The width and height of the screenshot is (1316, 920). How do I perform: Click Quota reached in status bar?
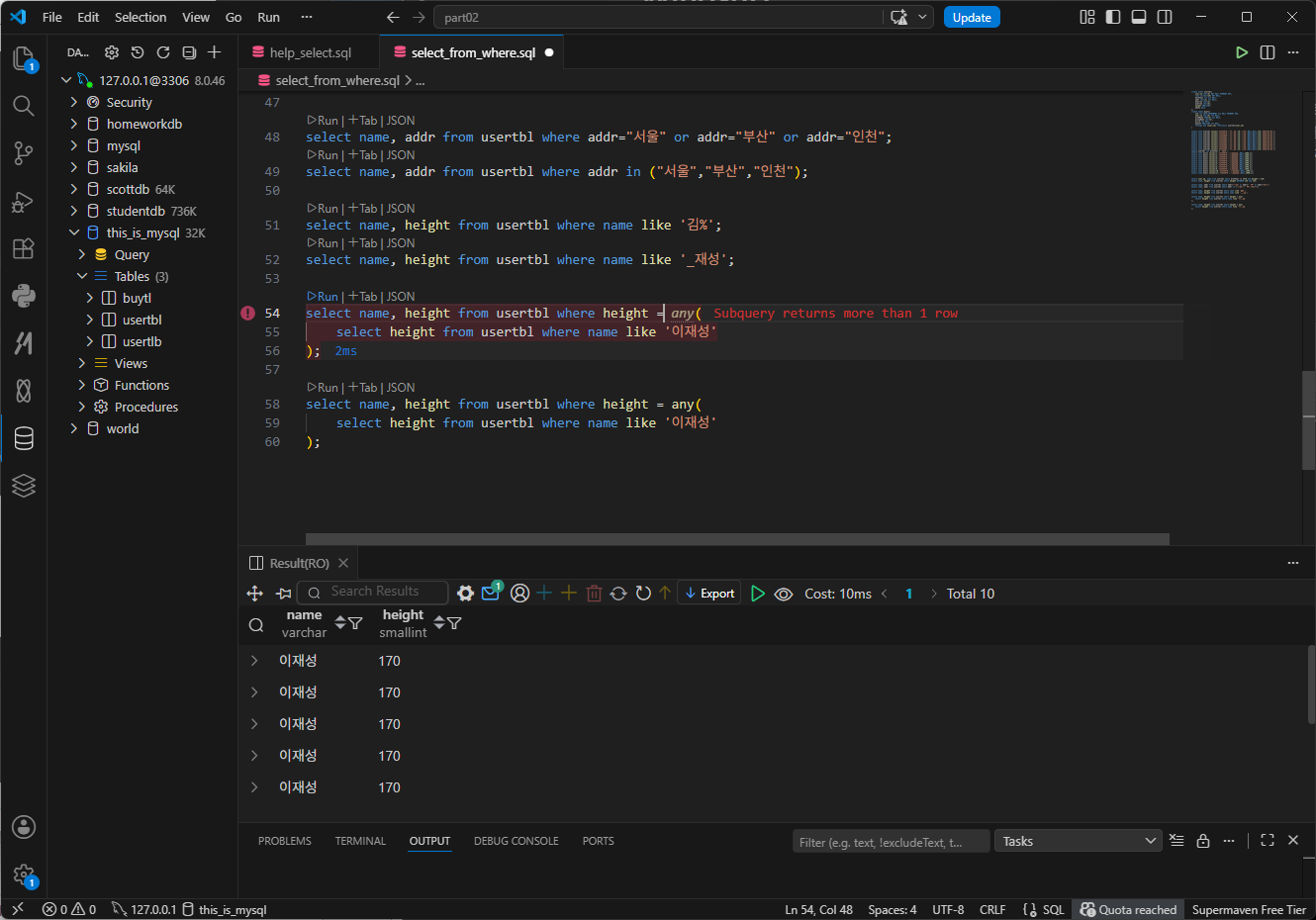click(x=1128, y=909)
